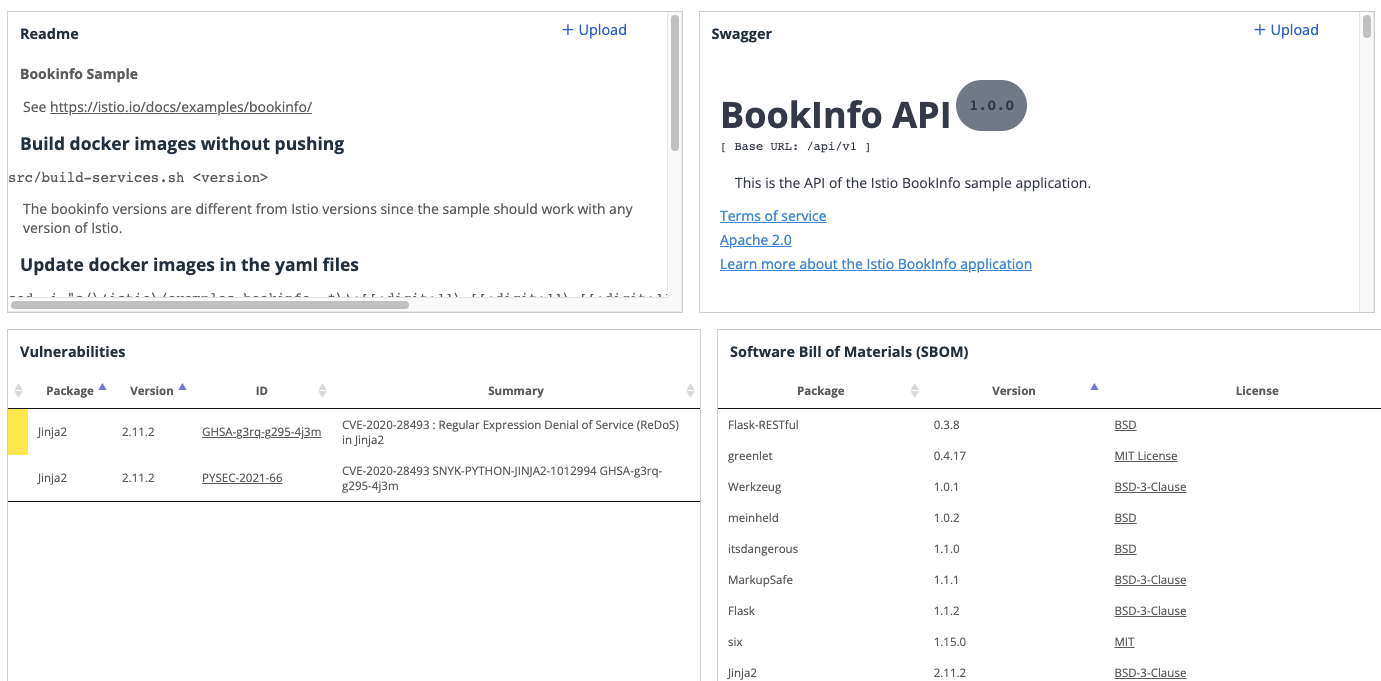The image size is (1381, 681).
Task: Open BSD-3-Clause license for Flask 1.1.2
Action: (x=1150, y=611)
